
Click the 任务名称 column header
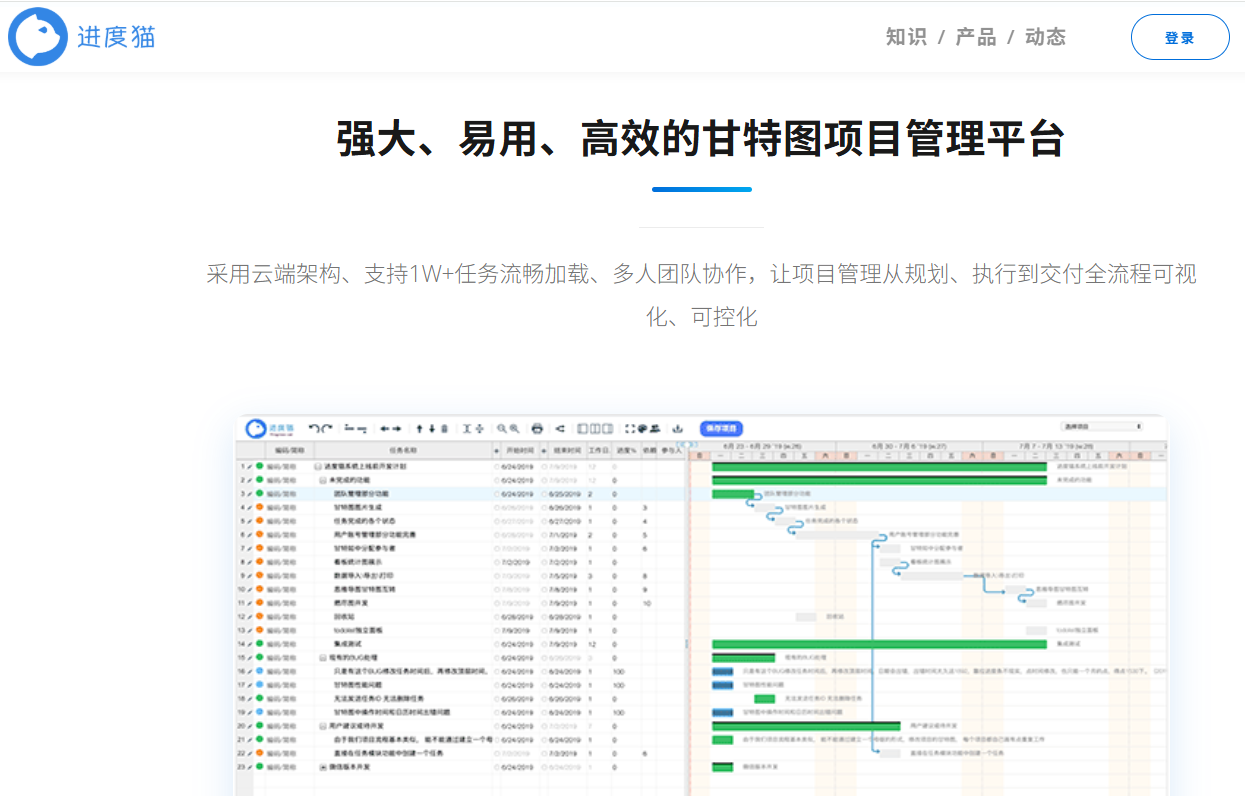tap(403, 451)
